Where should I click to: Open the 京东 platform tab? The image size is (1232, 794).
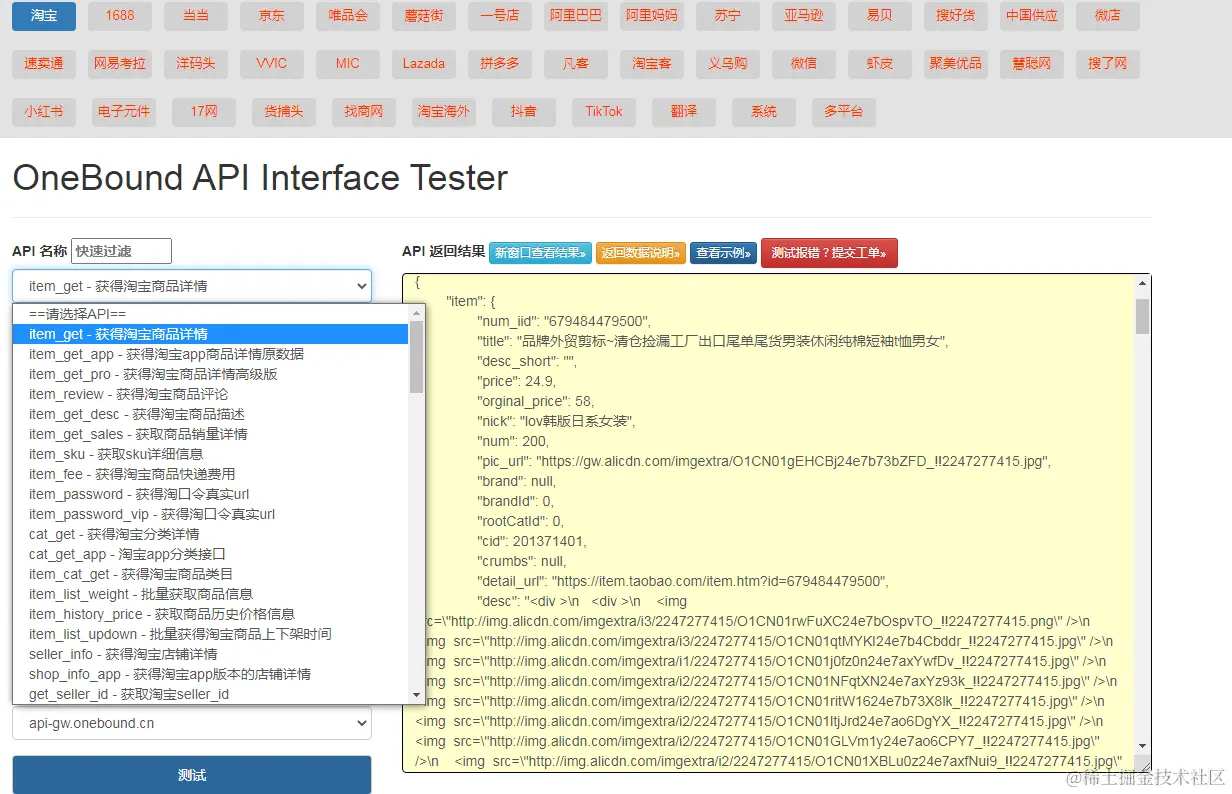point(272,16)
